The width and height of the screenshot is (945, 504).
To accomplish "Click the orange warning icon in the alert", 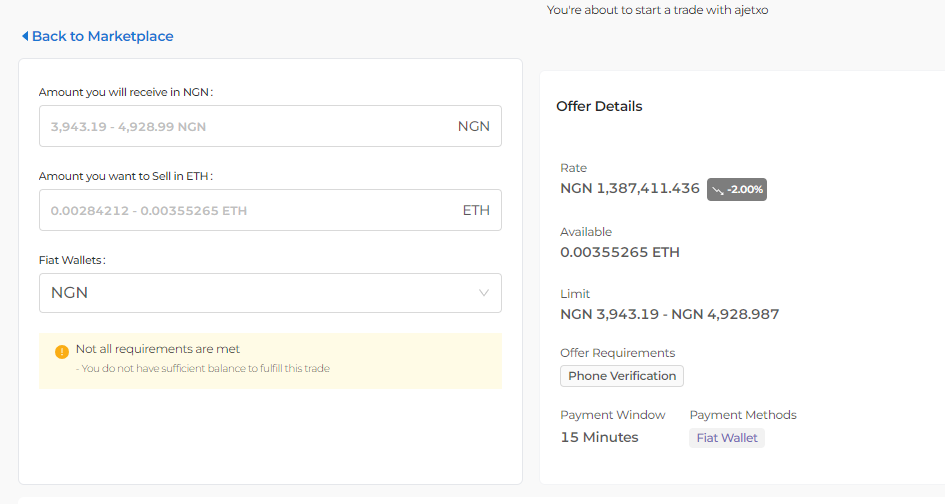I will coord(62,351).
